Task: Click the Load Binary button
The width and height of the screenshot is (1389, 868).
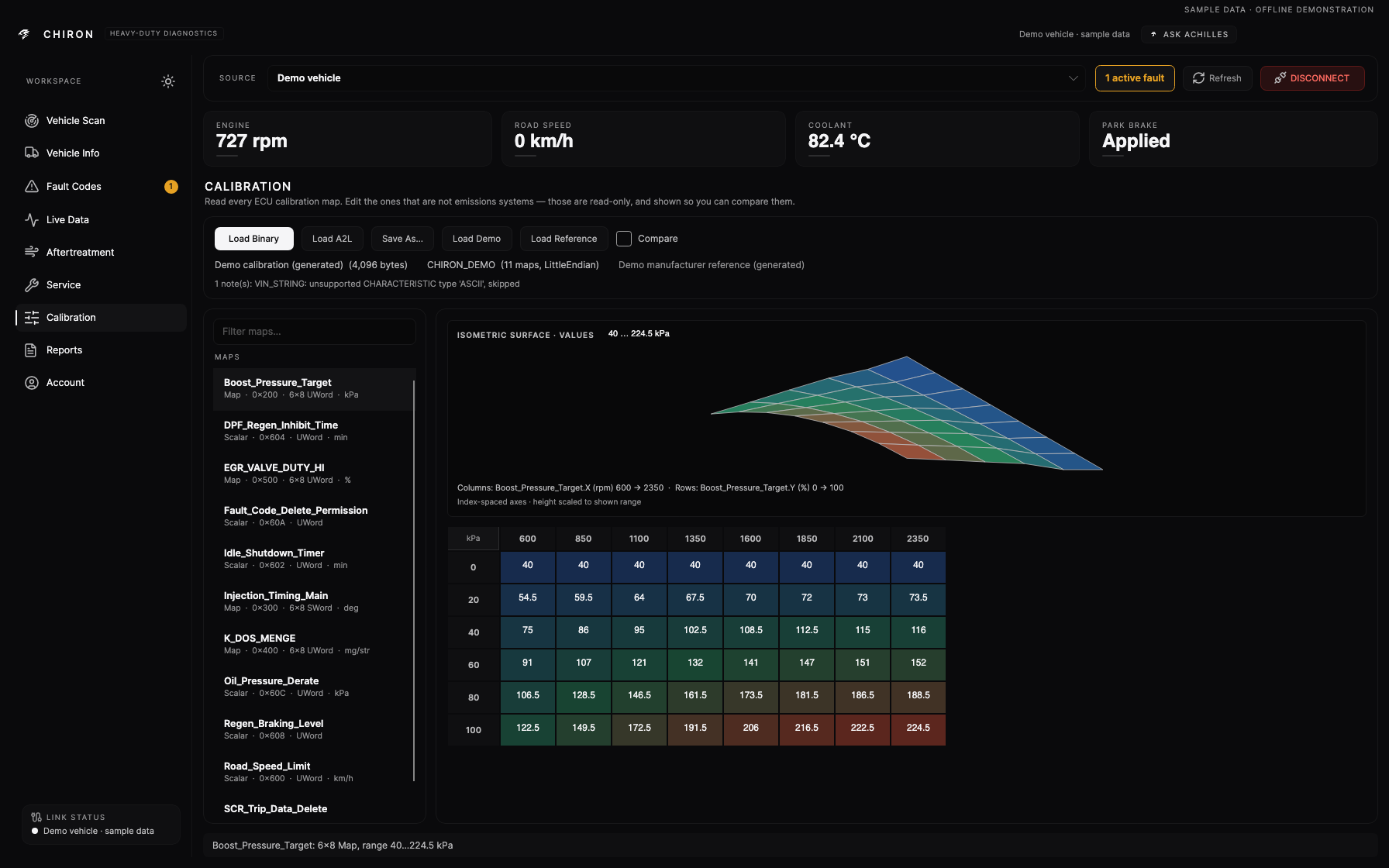Action: (253, 239)
